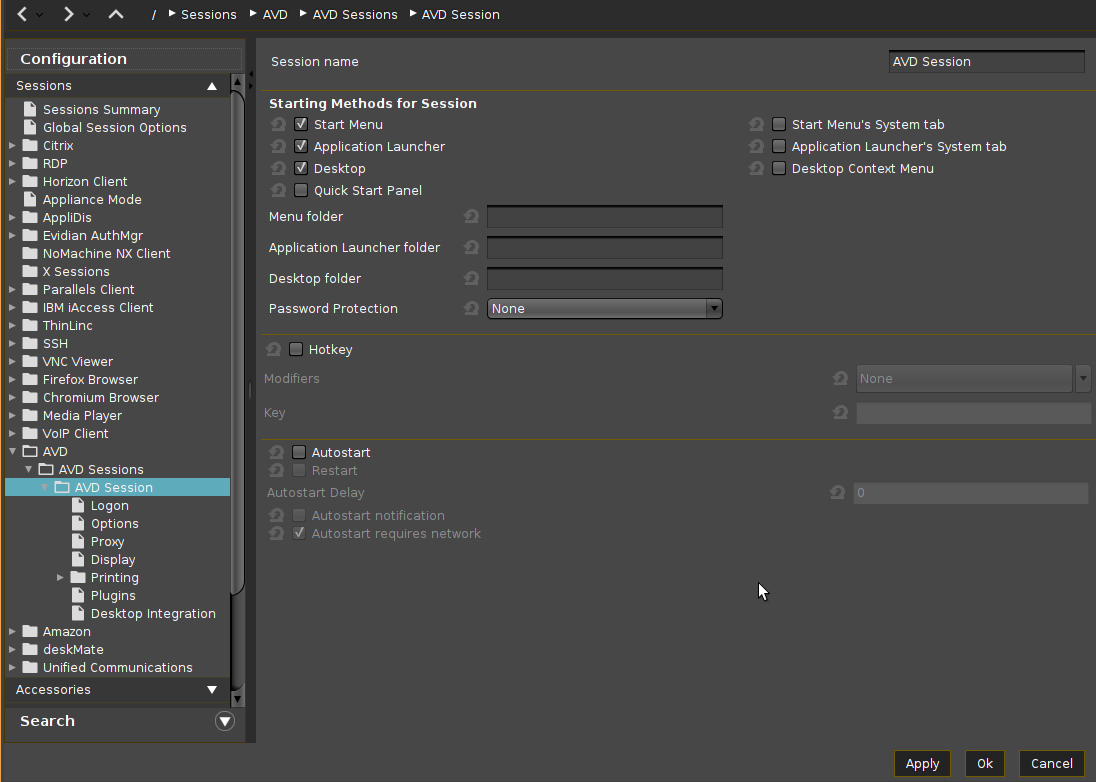Click the reset icon next to Hotkey
Viewport: 1096px width, 782px height.
273,350
